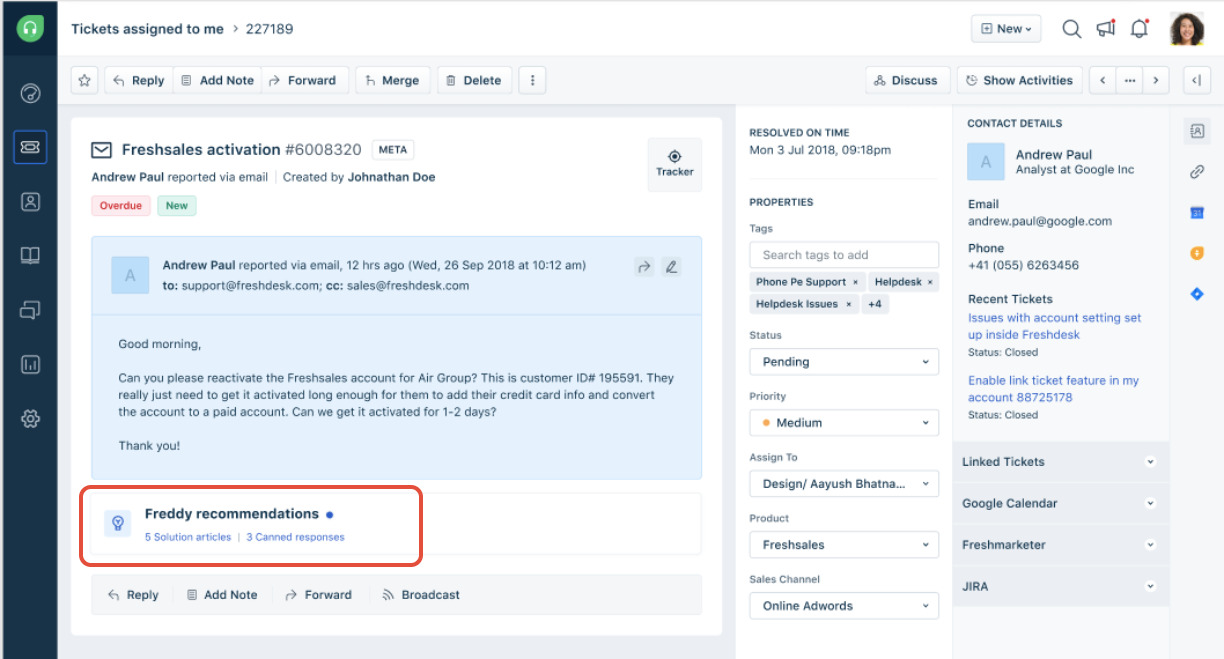The image size is (1224, 659).
Task: Expand the JIRA section
Action: [1060, 587]
